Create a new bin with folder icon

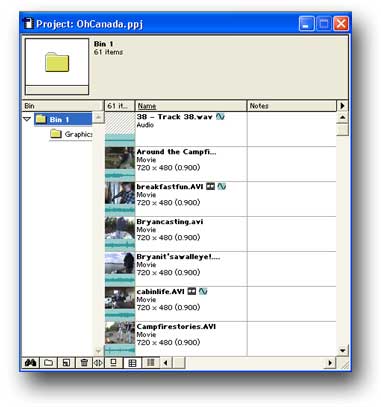[49, 363]
